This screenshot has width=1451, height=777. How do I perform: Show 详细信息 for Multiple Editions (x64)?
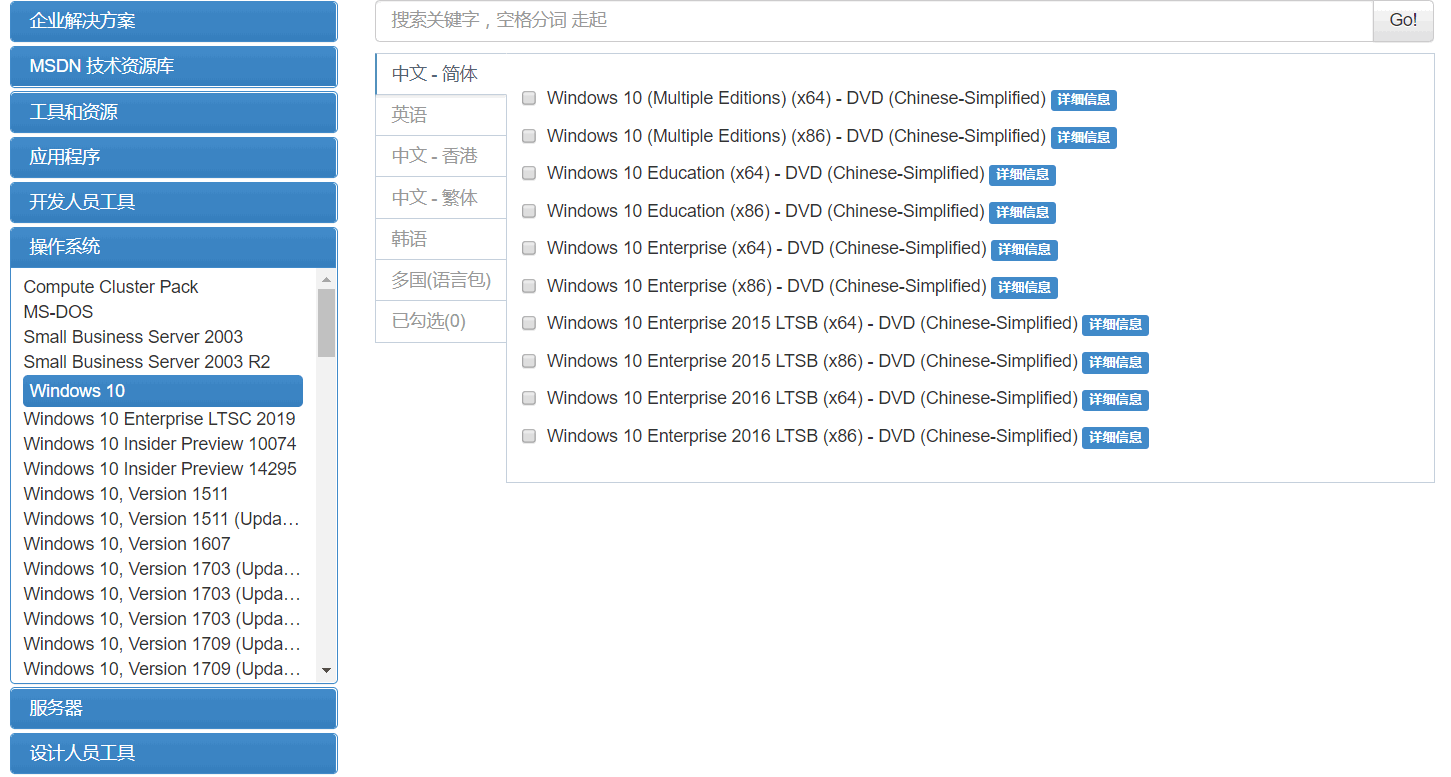(x=1083, y=100)
